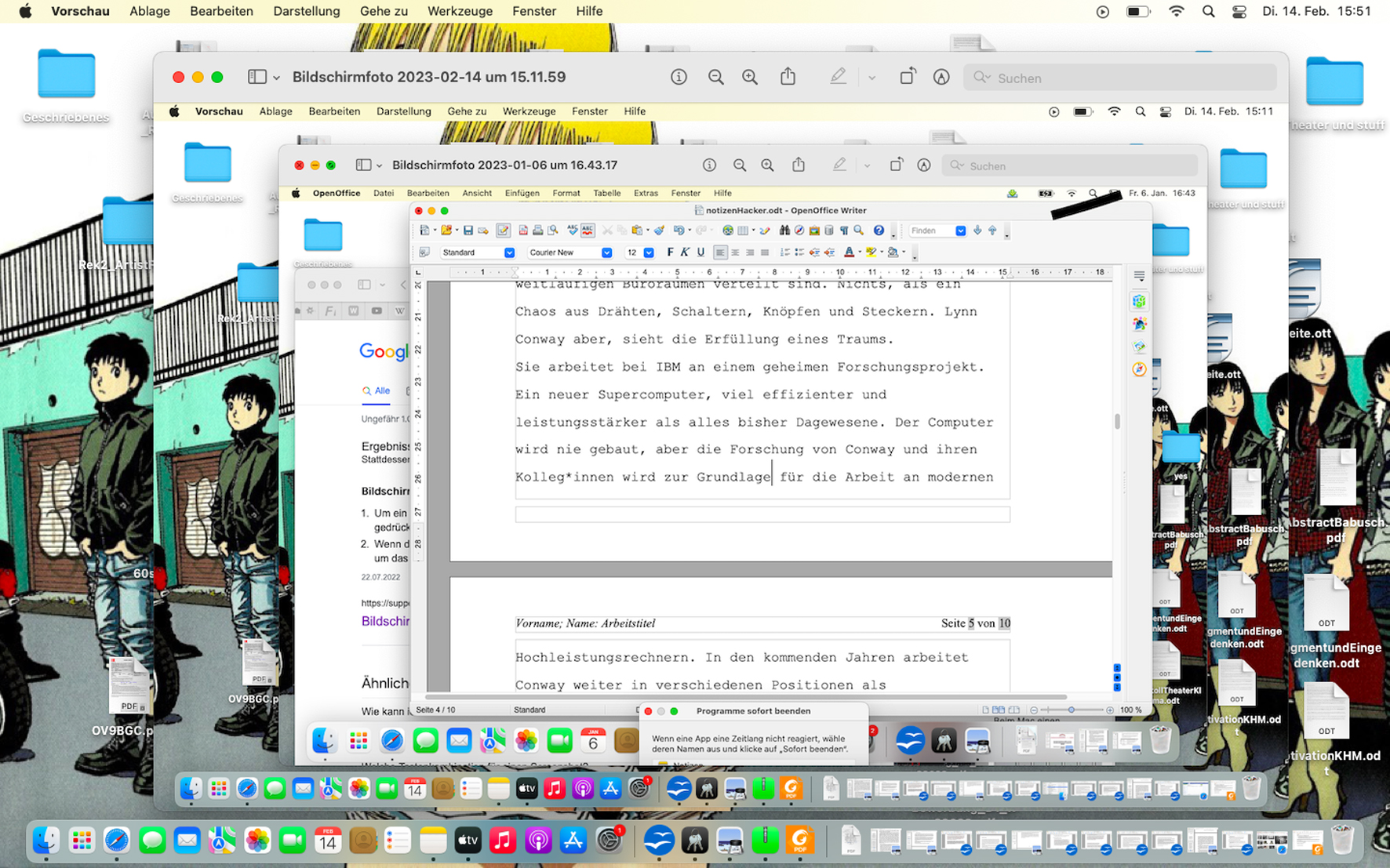
Task: Show battery status in the menu bar
Action: 1138,11
